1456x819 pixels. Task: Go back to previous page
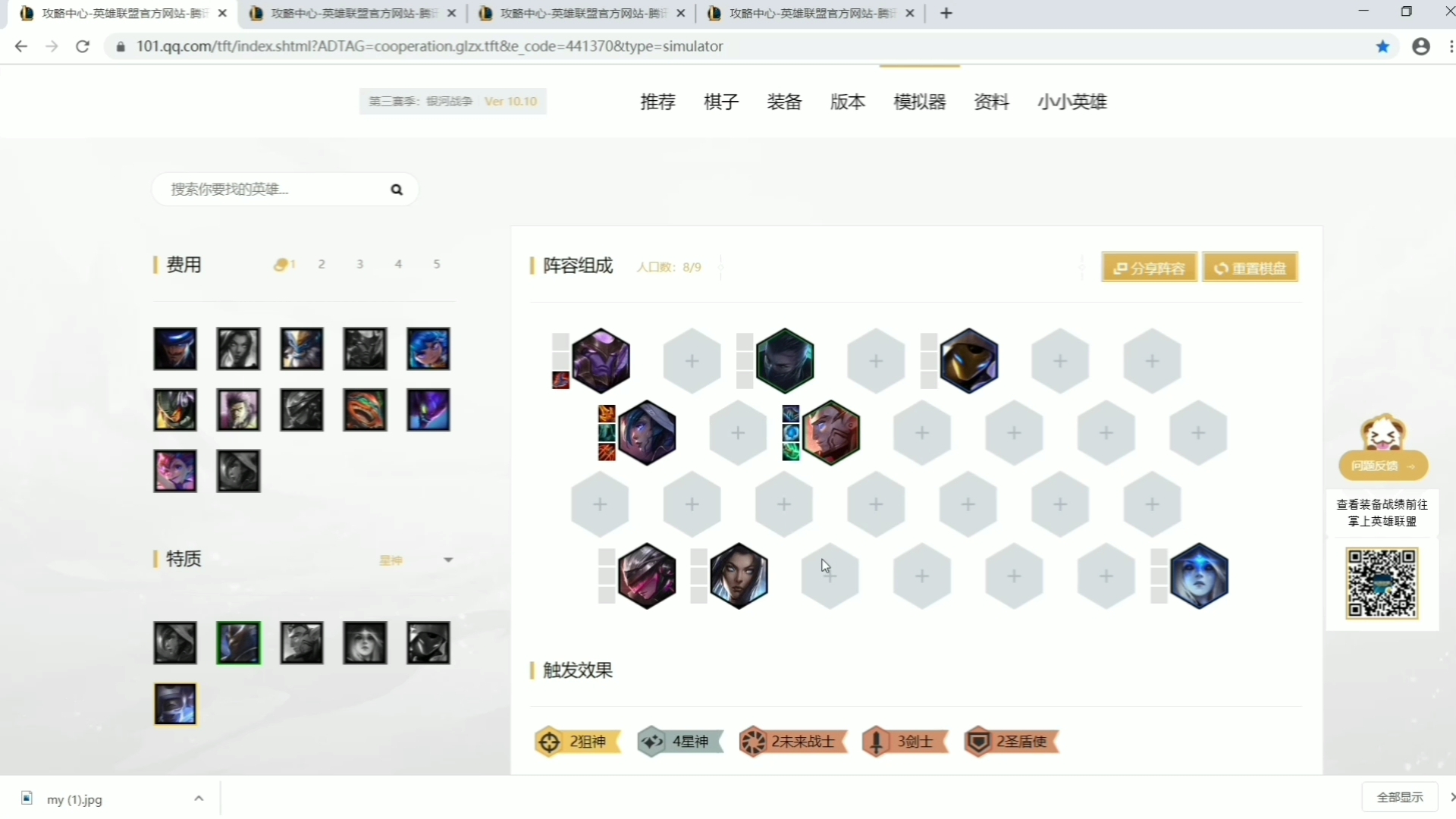(x=20, y=46)
